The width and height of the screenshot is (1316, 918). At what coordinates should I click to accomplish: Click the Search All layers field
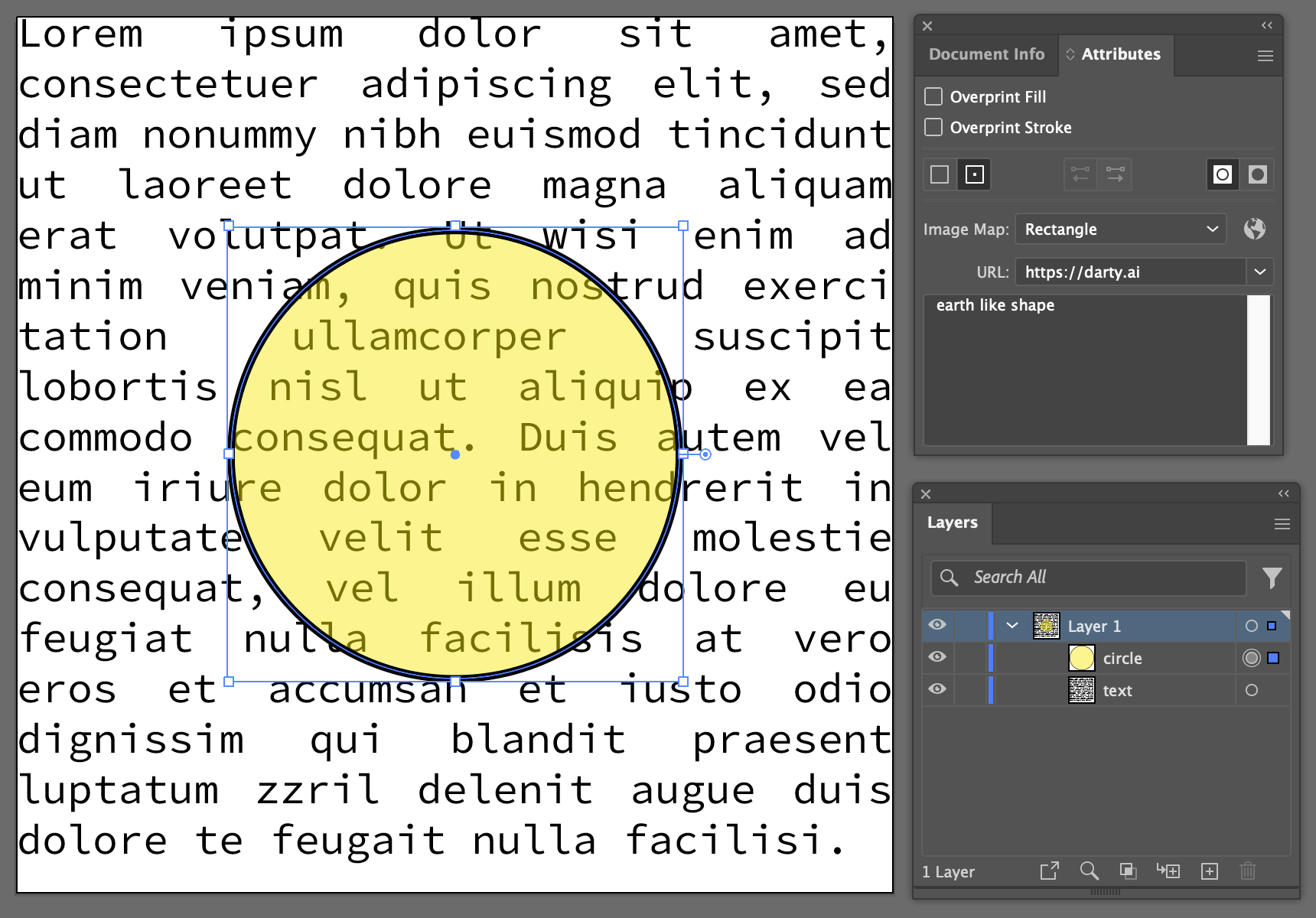point(1088,578)
